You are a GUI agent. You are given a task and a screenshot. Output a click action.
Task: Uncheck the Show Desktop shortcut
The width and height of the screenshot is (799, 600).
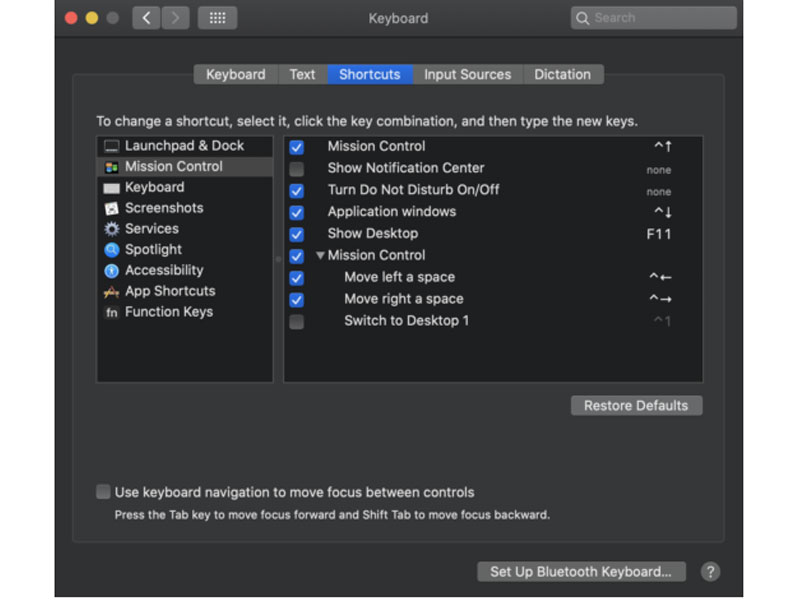pos(297,234)
